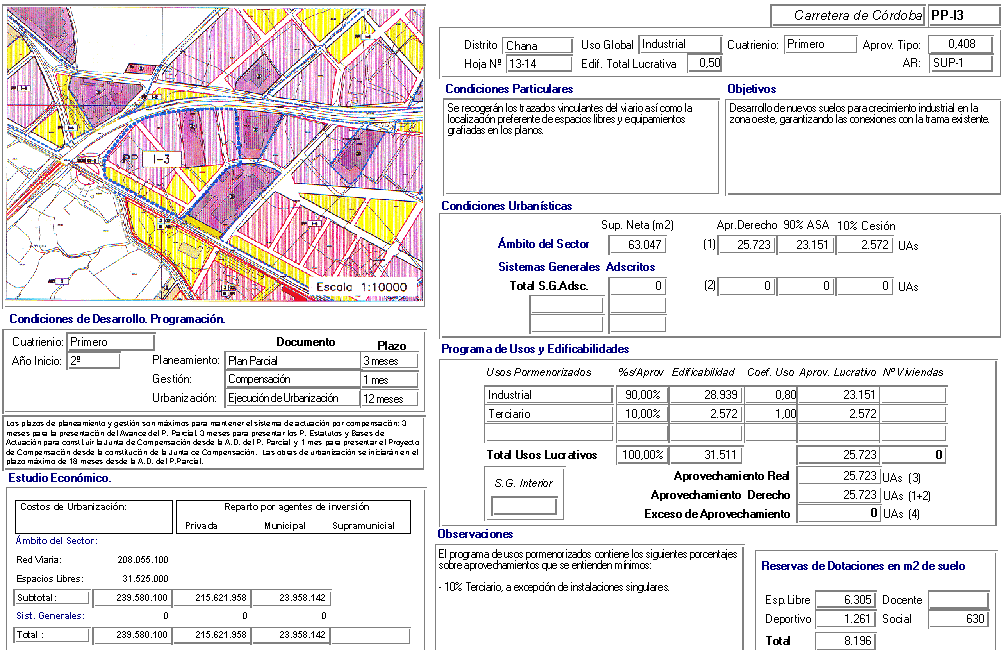The image size is (1001, 650).
Task: Click the Gestión field showing Compensación
Action: pos(292,380)
